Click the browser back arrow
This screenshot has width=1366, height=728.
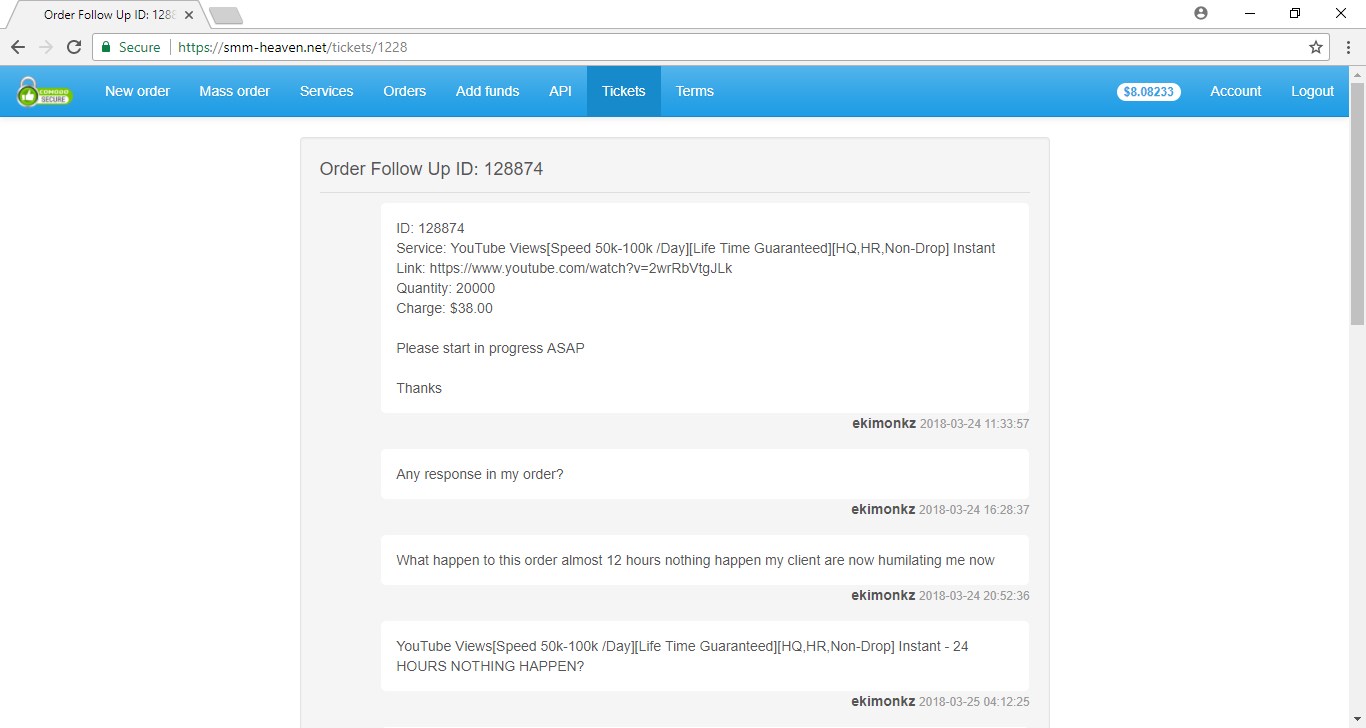tap(18, 47)
